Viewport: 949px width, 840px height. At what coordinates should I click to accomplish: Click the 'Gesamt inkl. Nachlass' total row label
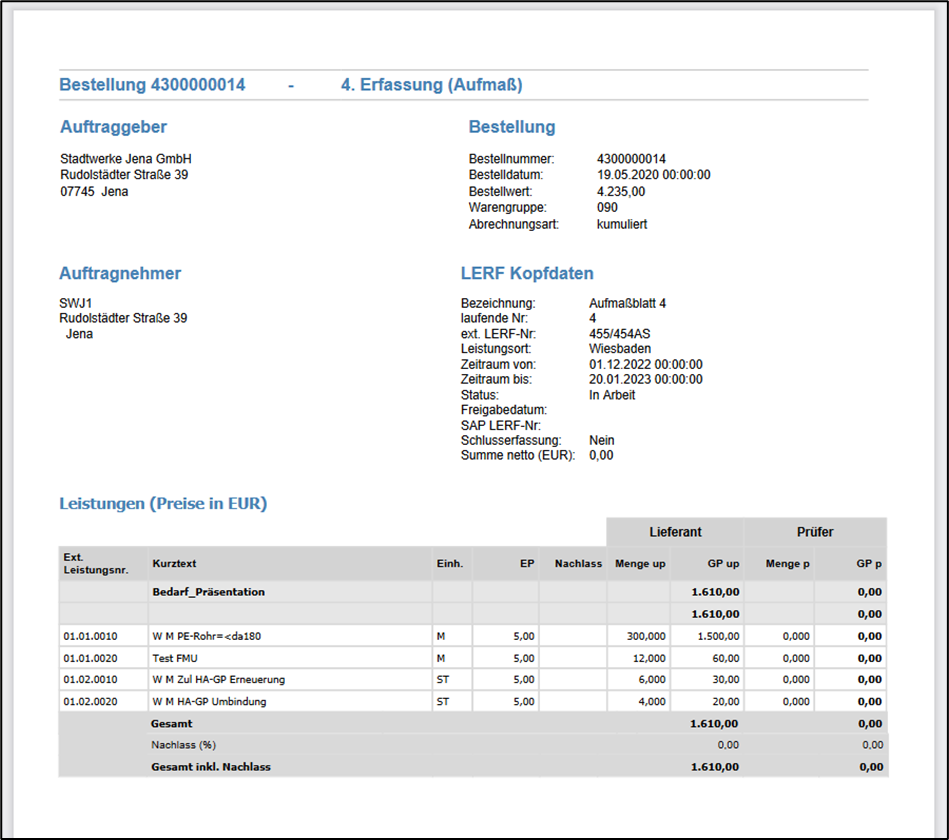tap(210, 767)
